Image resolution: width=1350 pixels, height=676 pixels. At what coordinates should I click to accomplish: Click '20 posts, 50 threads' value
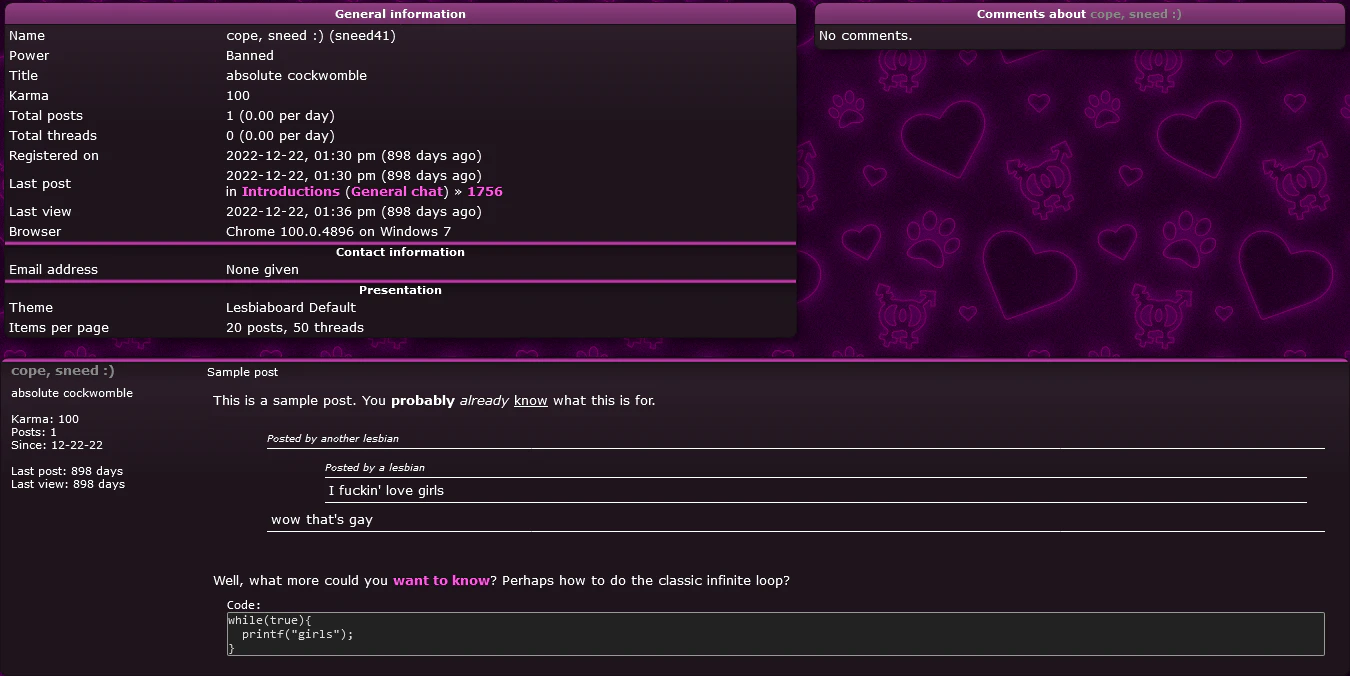[295, 328]
